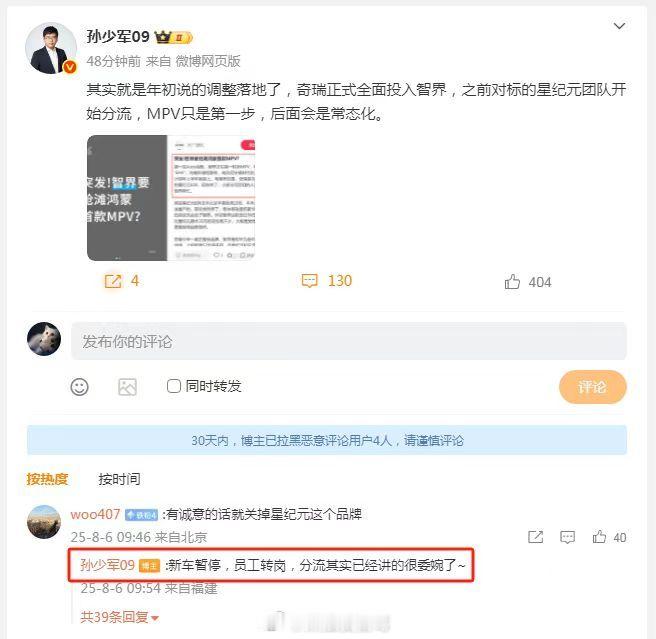The width and height of the screenshot is (656, 639).
Task: Repost woo407's comment with the share icon
Action: (x=536, y=537)
